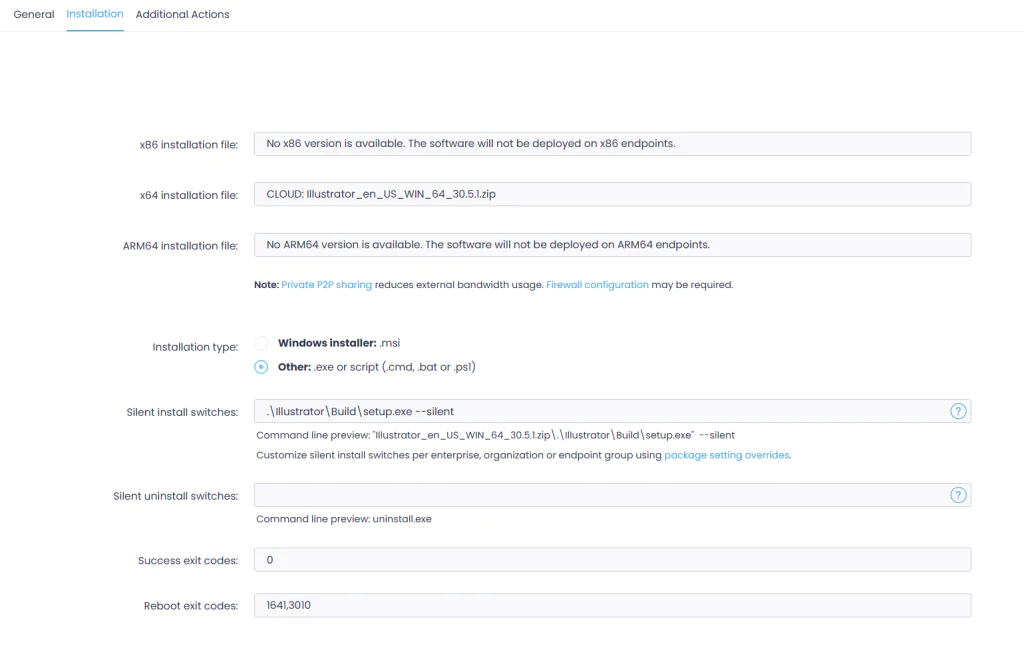Image resolution: width=1024 pixels, height=660 pixels.
Task: Click the 'x86 installation file:' label
Action: (189, 145)
